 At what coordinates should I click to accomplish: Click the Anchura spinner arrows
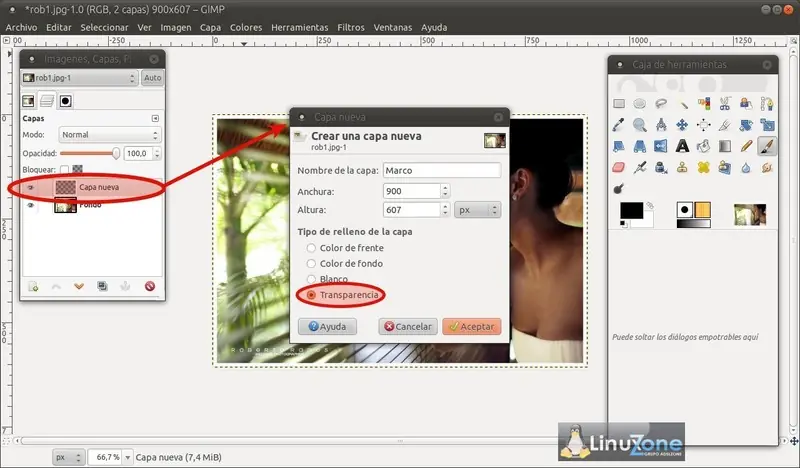pyautogui.click(x=445, y=191)
